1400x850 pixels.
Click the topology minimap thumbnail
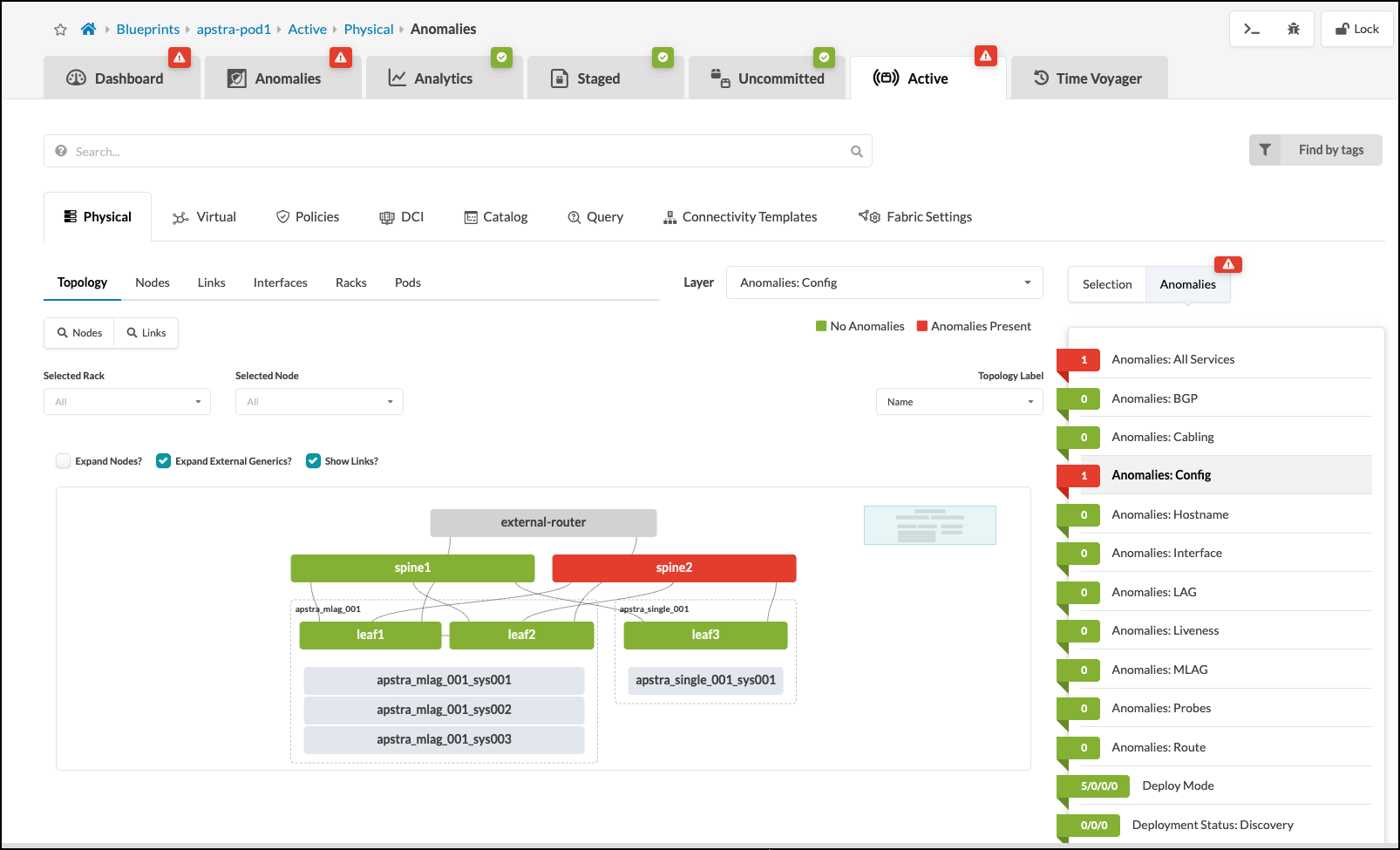(929, 525)
